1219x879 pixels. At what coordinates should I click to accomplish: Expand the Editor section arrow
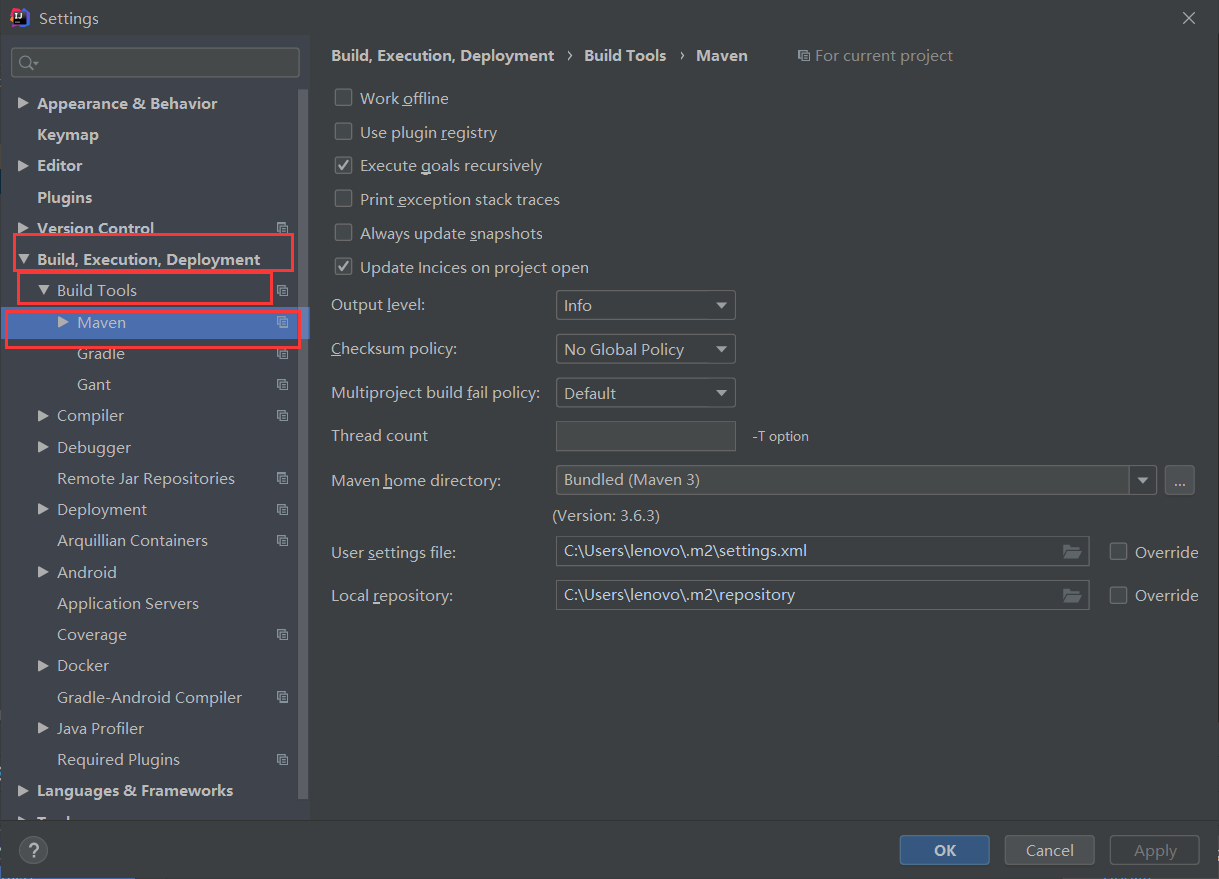point(23,165)
